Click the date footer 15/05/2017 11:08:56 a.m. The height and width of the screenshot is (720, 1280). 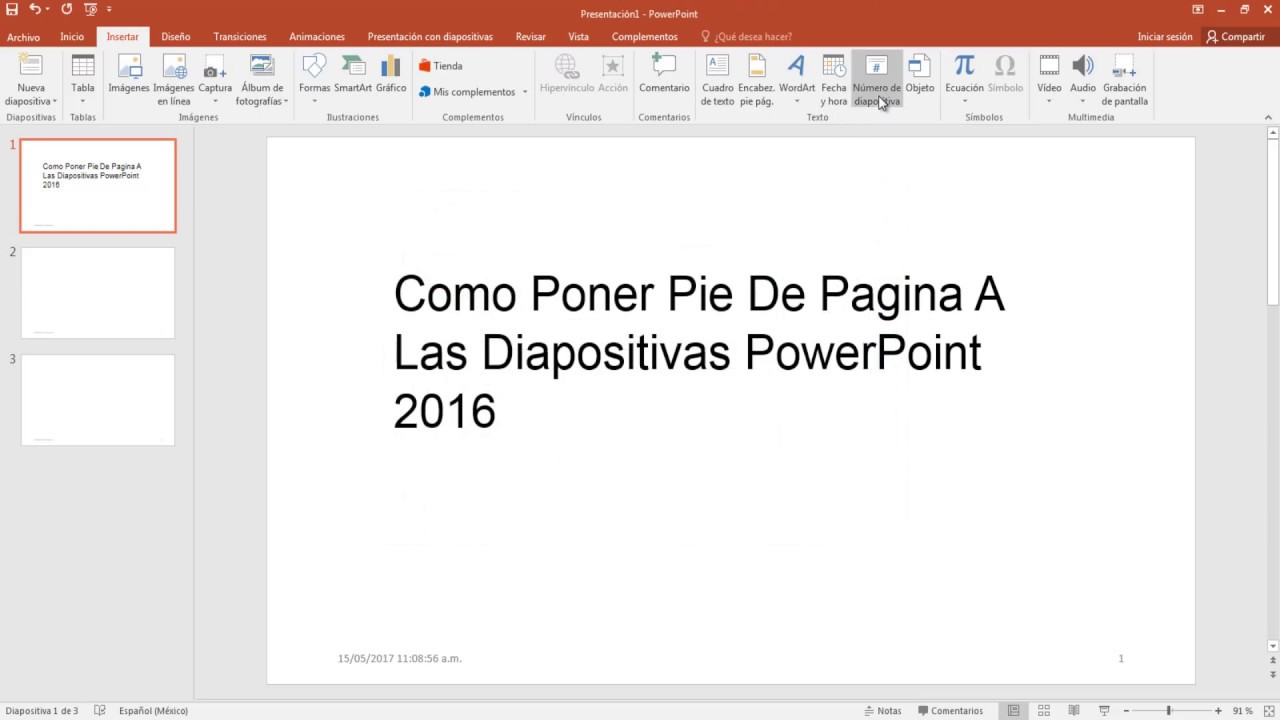click(400, 658)
